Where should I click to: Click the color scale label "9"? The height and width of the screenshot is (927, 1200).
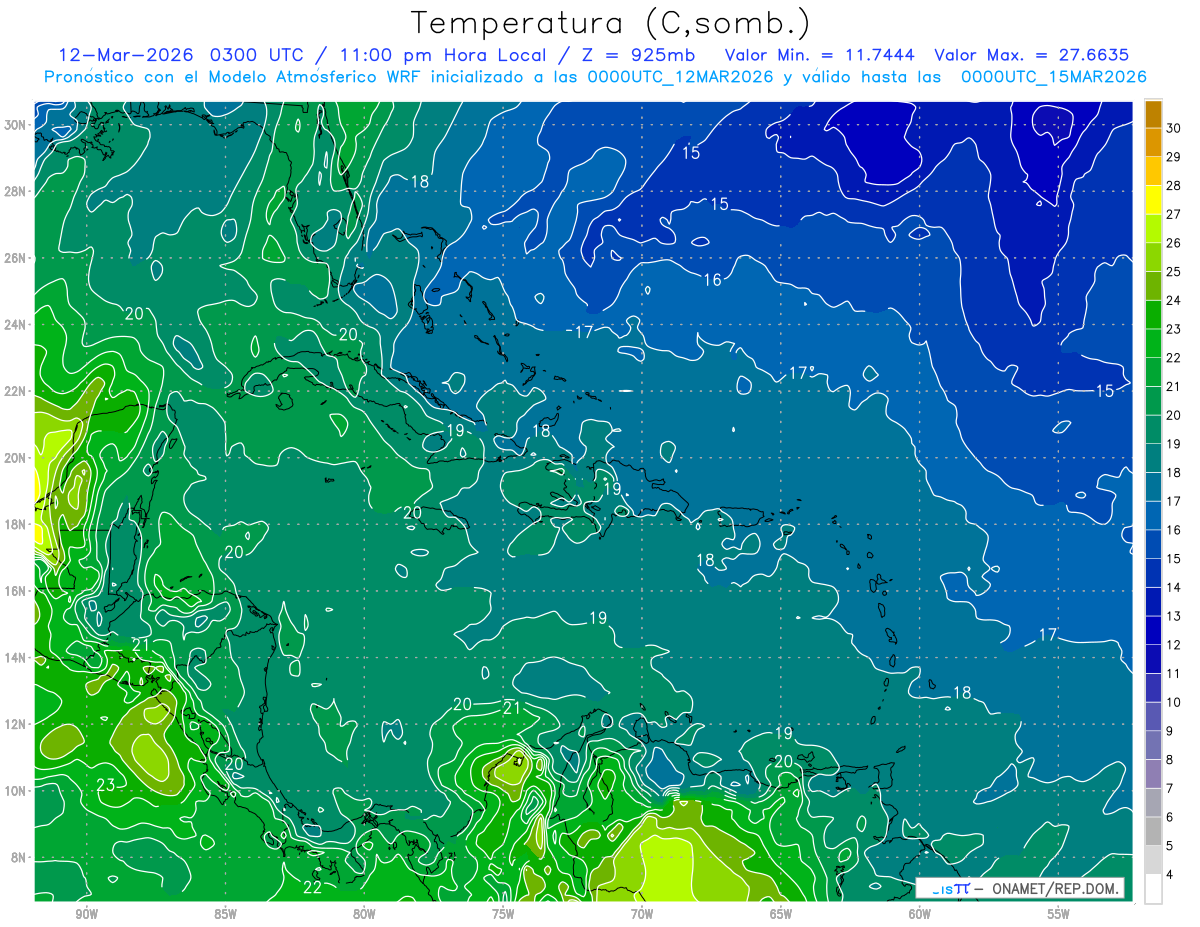[1170, 731]
